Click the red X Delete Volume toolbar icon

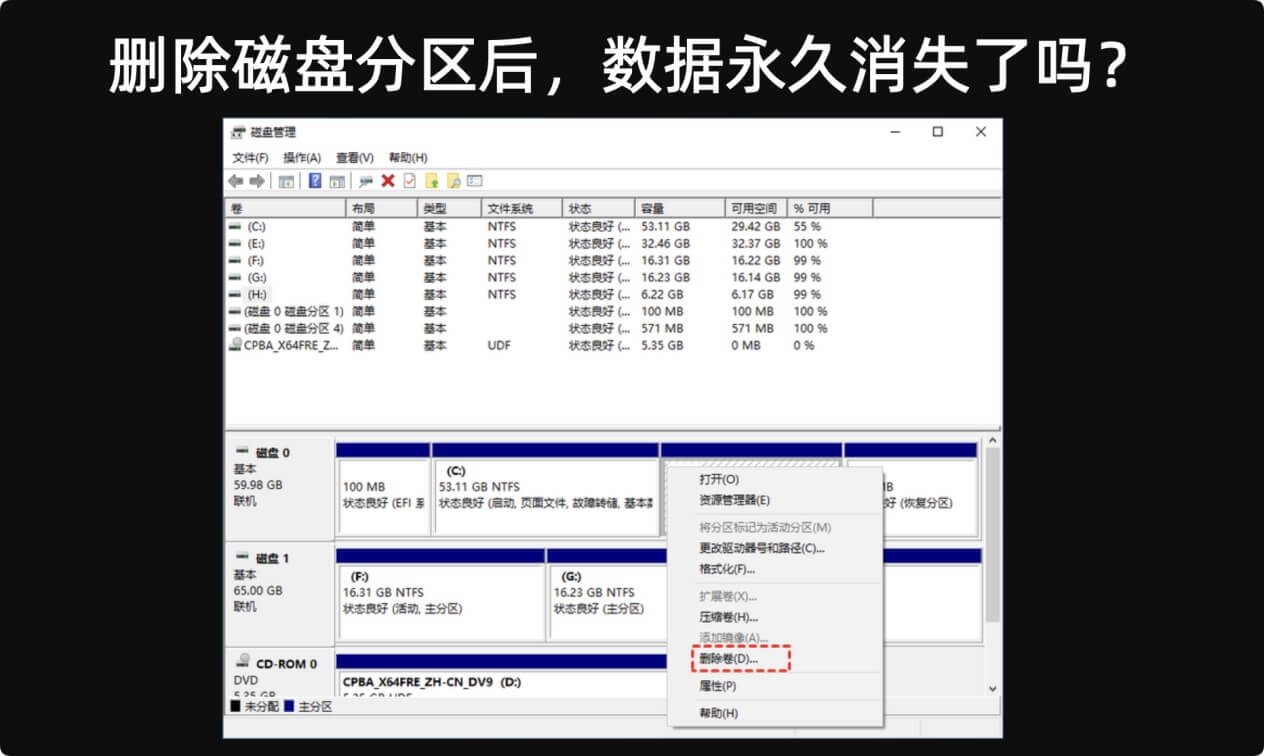point(389,181)
